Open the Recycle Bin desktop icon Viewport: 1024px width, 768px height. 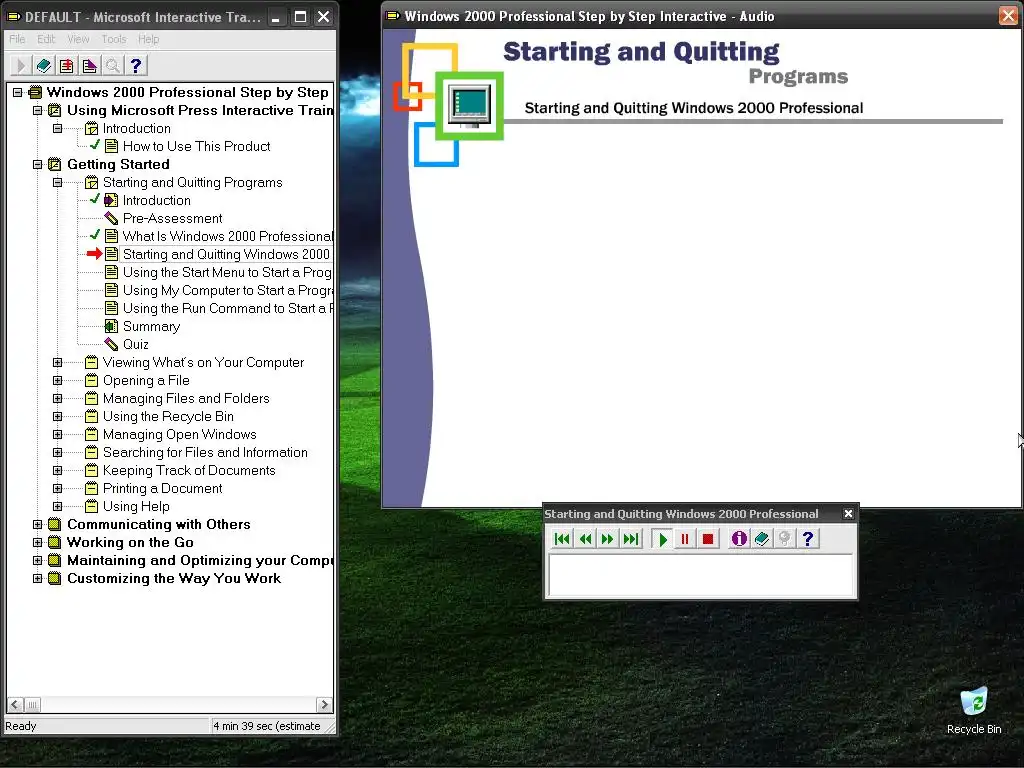[x=974, y=711]
